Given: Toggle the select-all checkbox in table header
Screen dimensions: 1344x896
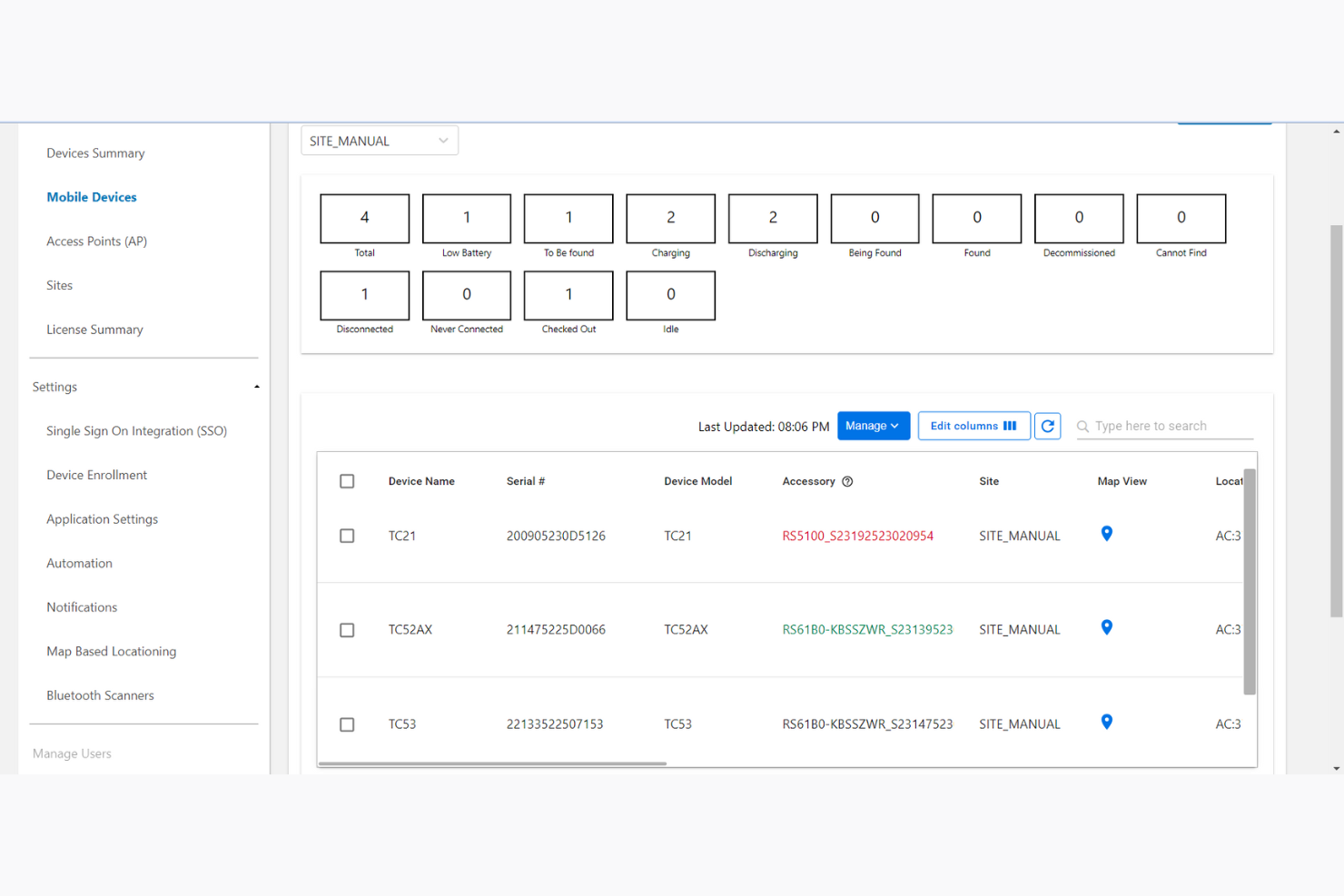Looking at the screenshot, I should (347, 481).
